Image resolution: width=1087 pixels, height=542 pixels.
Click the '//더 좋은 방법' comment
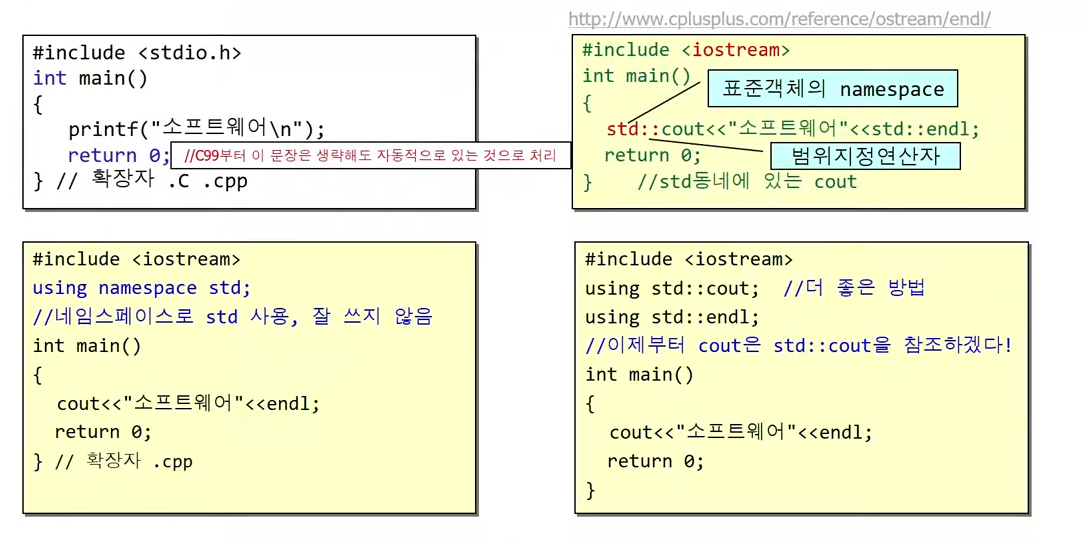coord(854,288)
